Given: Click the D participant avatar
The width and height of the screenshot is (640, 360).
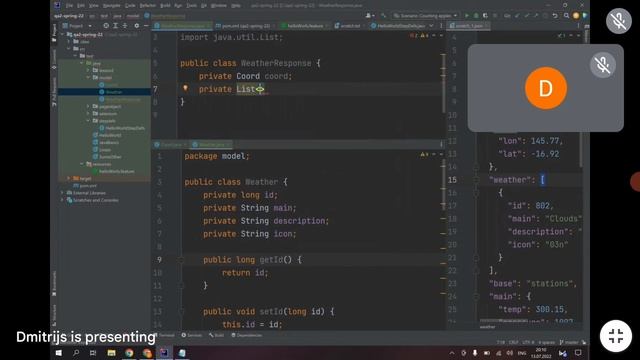Looking at the screenshot, I should (x=546, y=88).
